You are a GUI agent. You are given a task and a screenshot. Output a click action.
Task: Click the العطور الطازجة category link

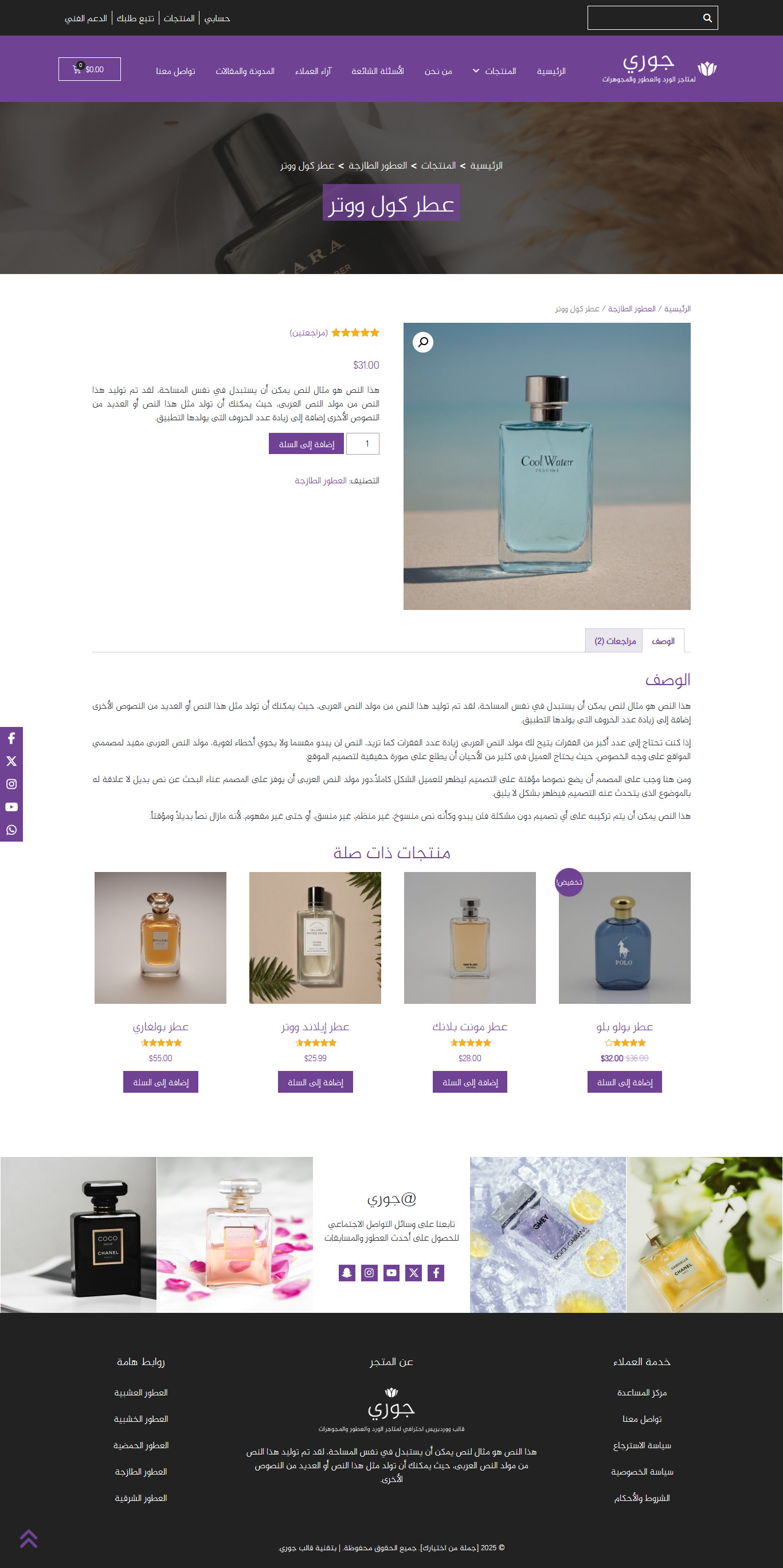pyautogui.click(x=320, y=481)
